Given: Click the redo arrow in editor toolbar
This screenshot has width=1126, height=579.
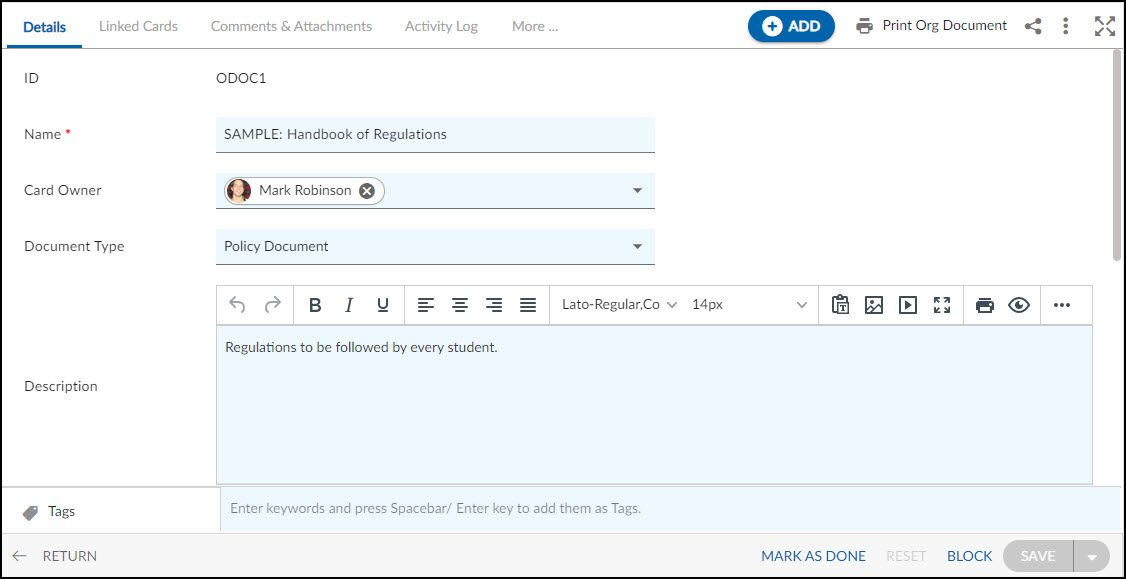Looking at the screenshot, I should click(272, 305).
